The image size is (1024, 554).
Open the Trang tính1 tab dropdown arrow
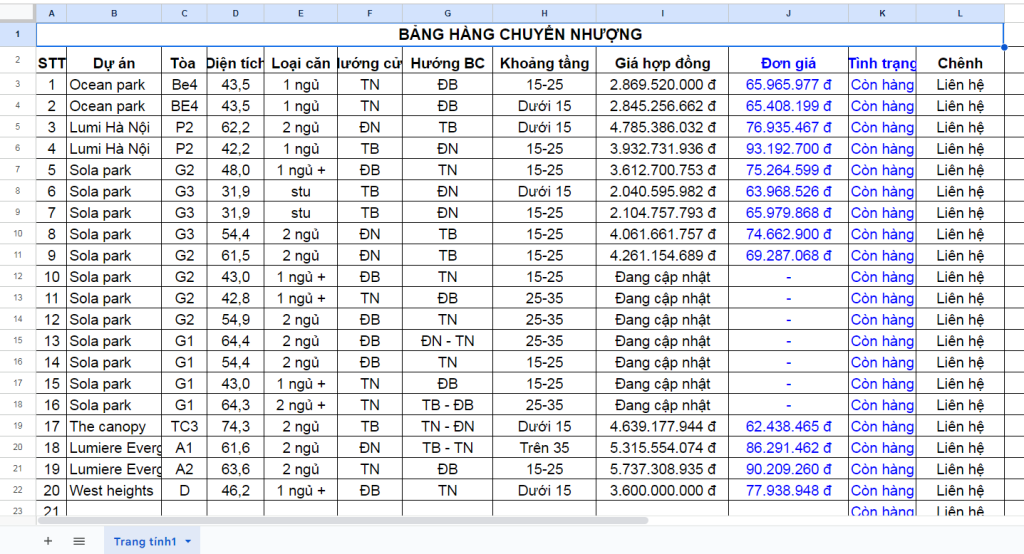(x=187, y=541)
